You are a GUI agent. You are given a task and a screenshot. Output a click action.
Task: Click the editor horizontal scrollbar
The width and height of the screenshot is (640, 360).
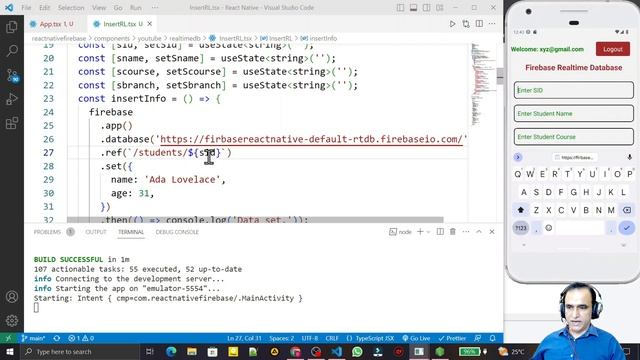255,220
